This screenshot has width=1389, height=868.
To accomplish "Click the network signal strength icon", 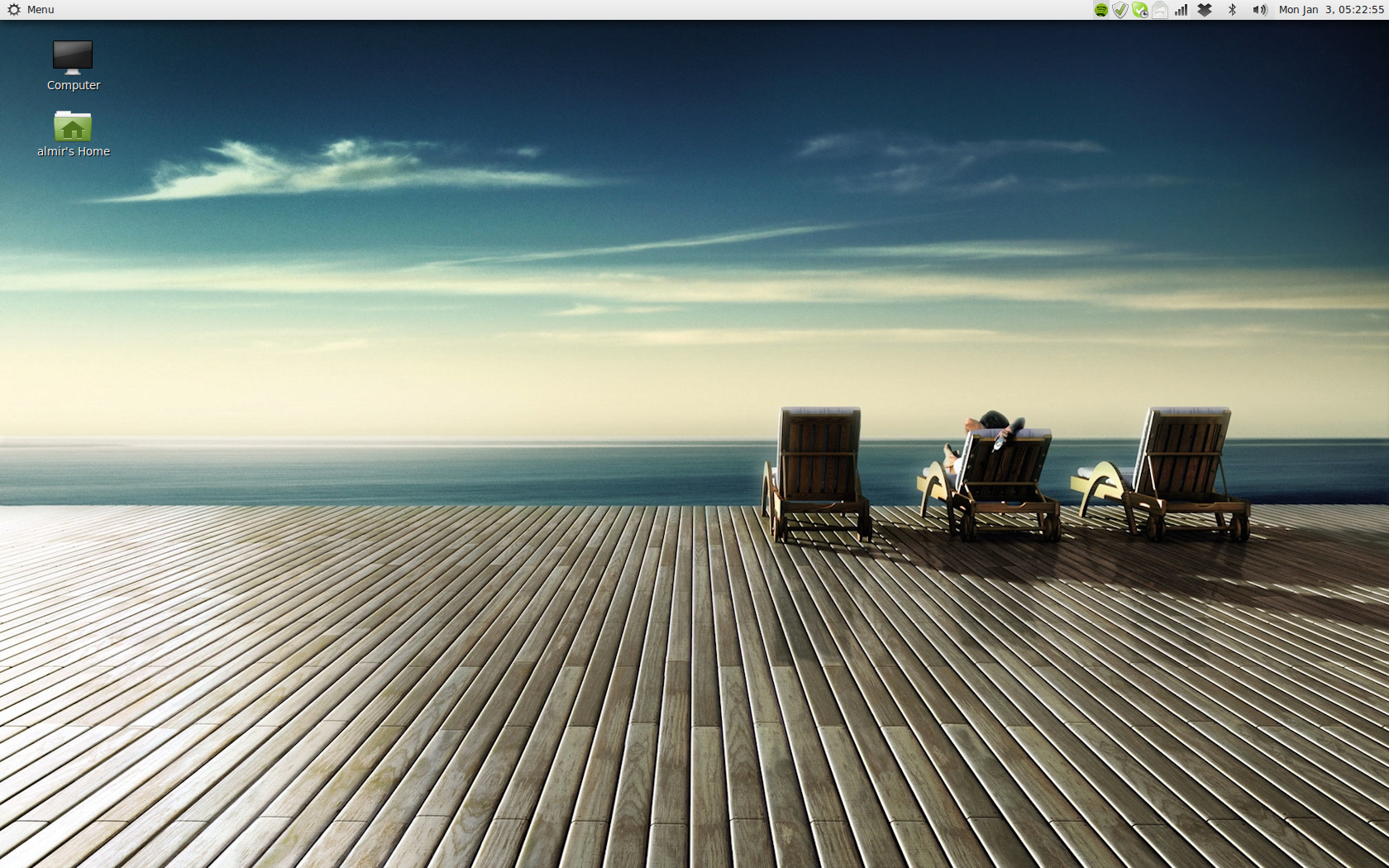I will tap(1181, 10).
